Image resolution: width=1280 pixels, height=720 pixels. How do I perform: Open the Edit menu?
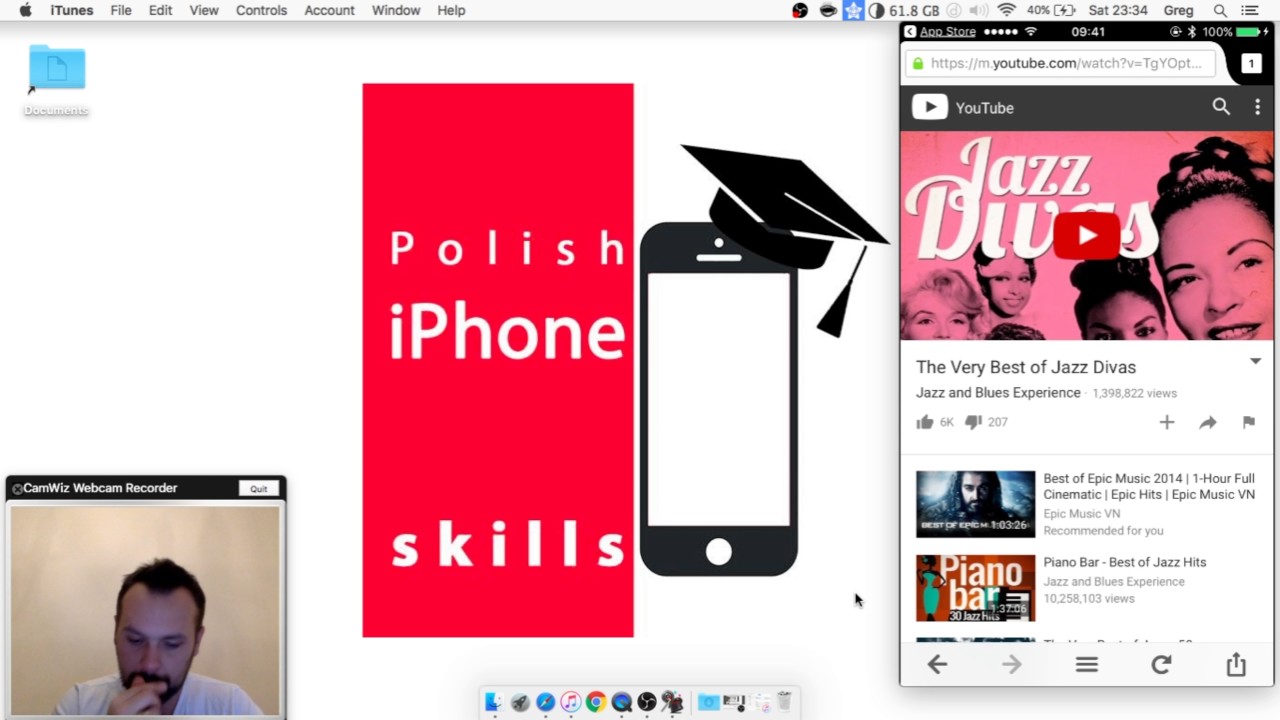(x=160, y=10)
